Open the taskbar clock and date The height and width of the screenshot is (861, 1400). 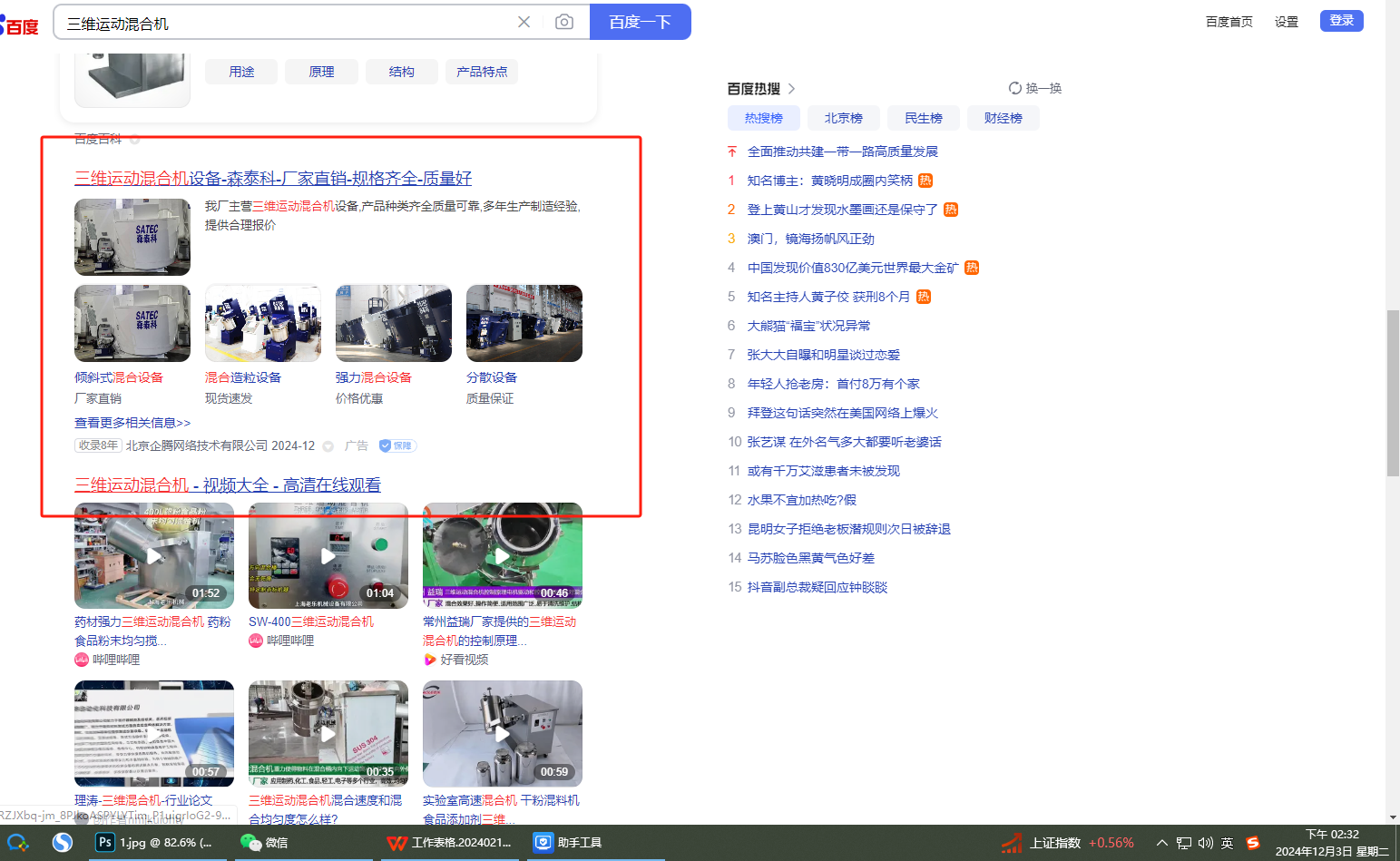click(1332, 843)
